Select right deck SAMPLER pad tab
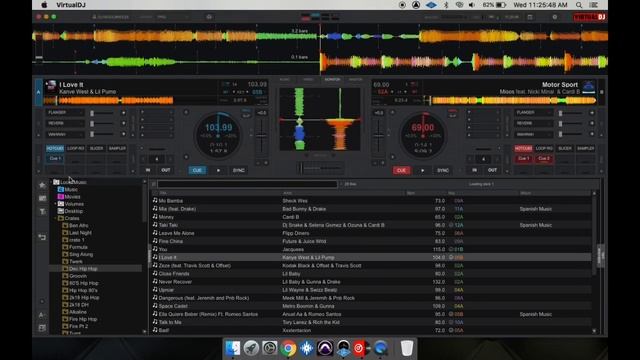Viewport: 640px width, 360px height. (x=585, y=149)
